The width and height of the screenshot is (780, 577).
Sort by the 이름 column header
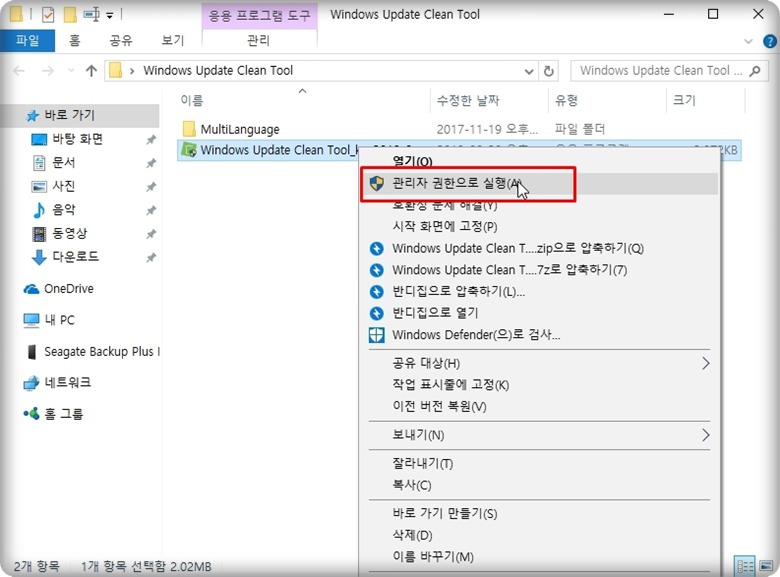192,100
